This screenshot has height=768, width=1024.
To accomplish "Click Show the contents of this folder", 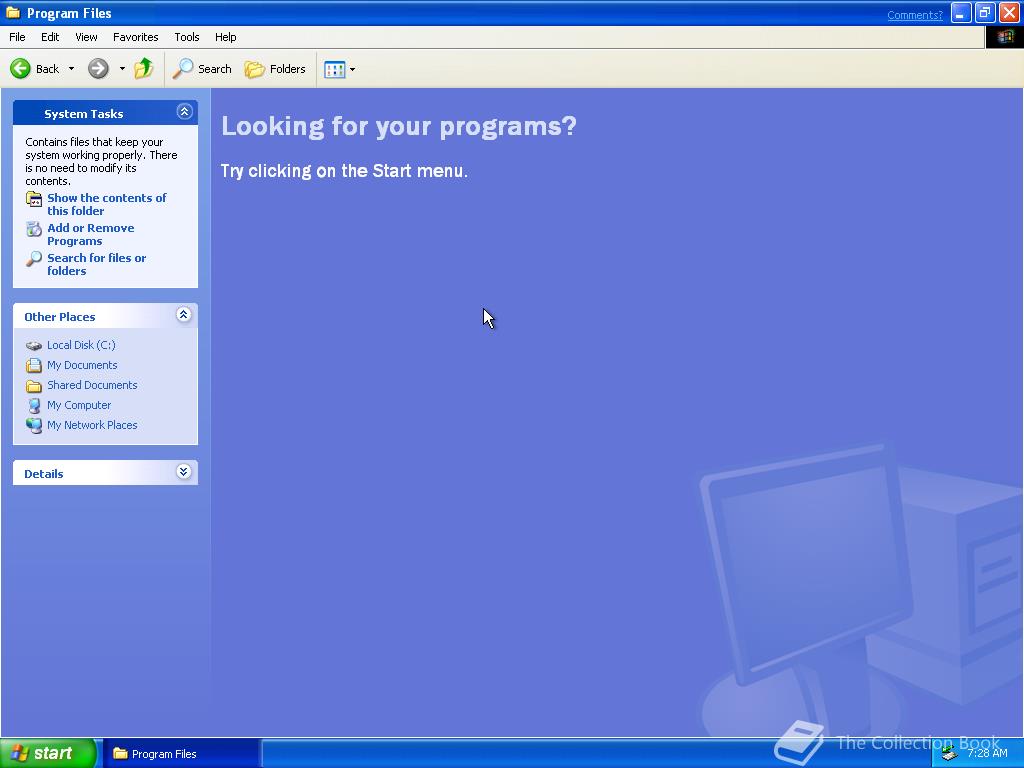I will coord(106,204).
